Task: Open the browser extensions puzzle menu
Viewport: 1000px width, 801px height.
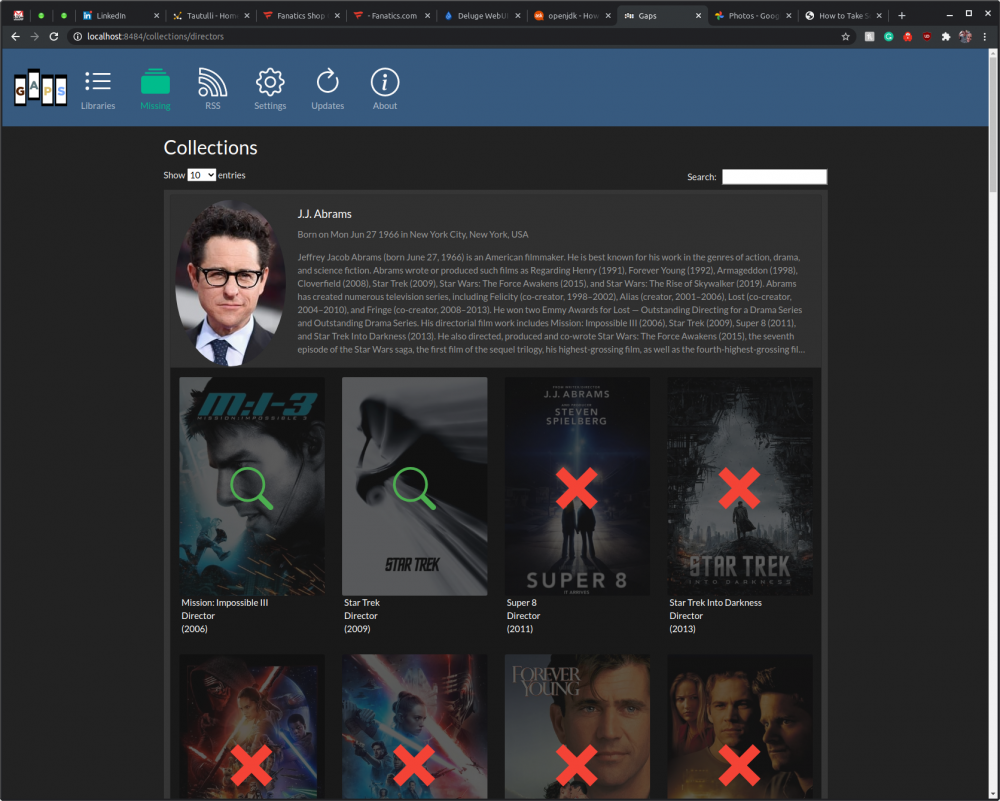Action: click(x=946, y=36)
